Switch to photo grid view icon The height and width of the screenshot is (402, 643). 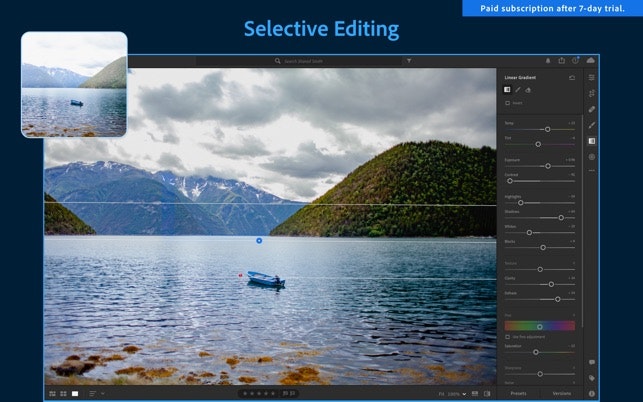(x=52, y=394)
